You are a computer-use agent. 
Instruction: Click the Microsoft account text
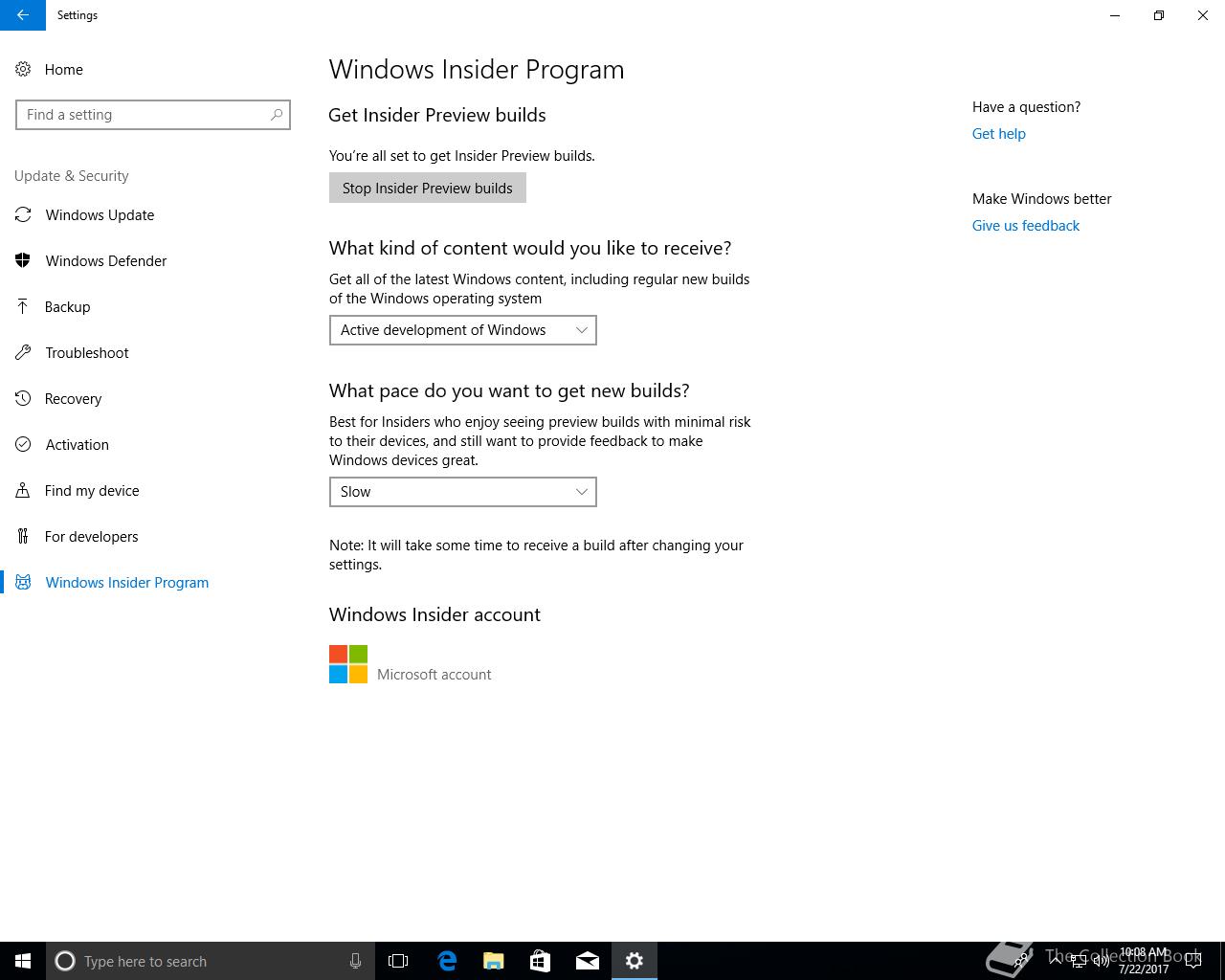[x=434, y=675]
